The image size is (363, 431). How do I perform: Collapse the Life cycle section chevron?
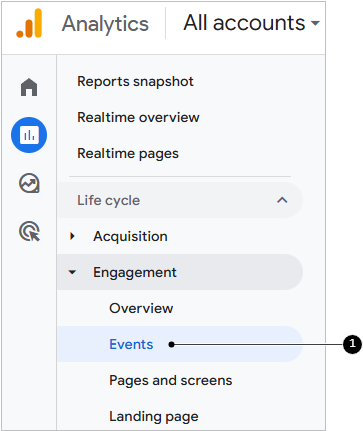point(282,200)
